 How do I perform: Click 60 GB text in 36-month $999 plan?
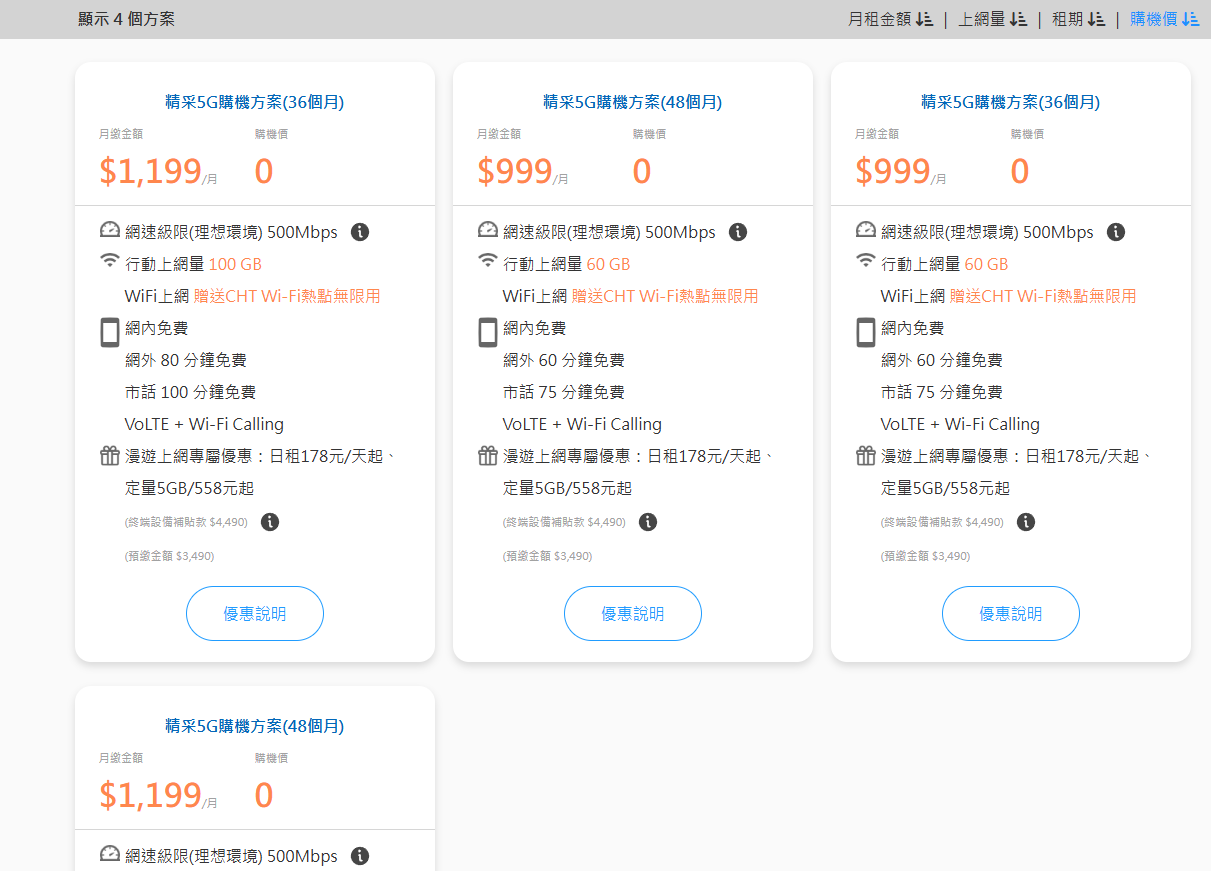(x=987, y=264)
